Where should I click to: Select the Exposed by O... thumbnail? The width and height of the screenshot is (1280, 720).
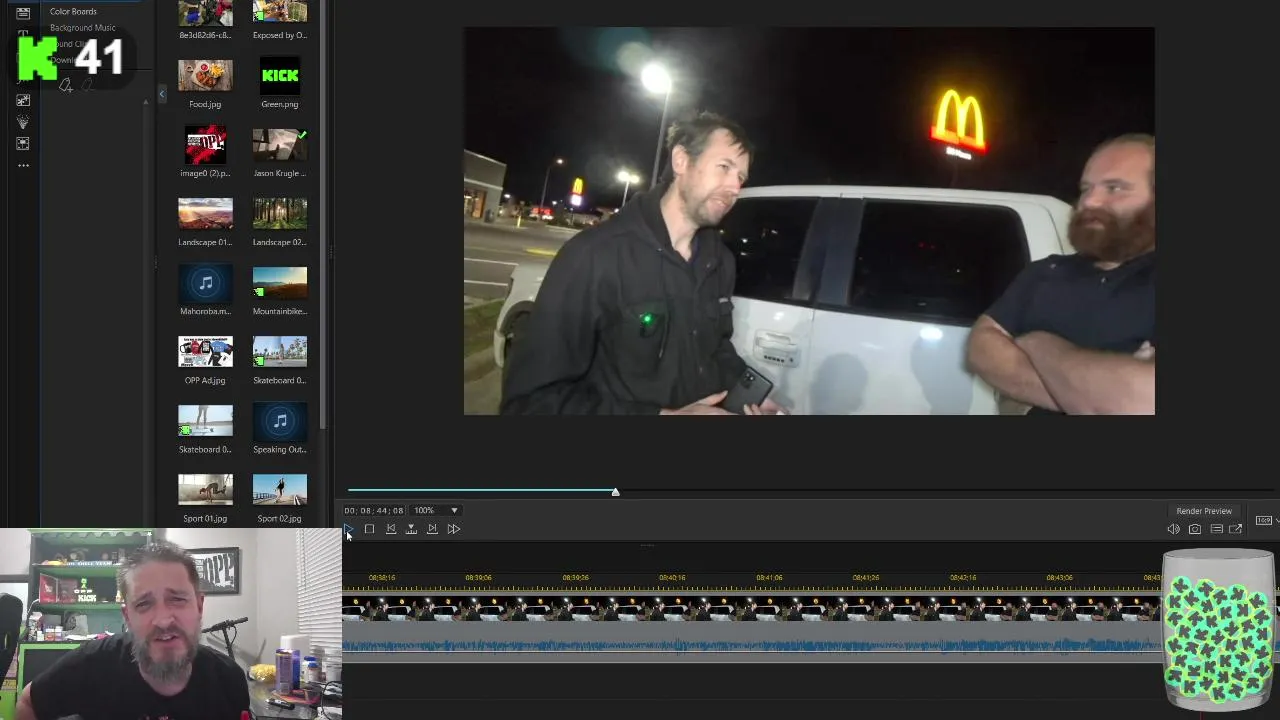pyautogui.click(x=280, y=12)
